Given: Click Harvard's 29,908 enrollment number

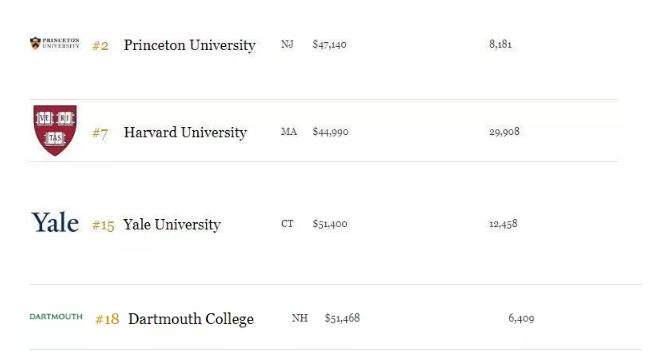Looking at the screenshot, I should (x=504, y=131).
